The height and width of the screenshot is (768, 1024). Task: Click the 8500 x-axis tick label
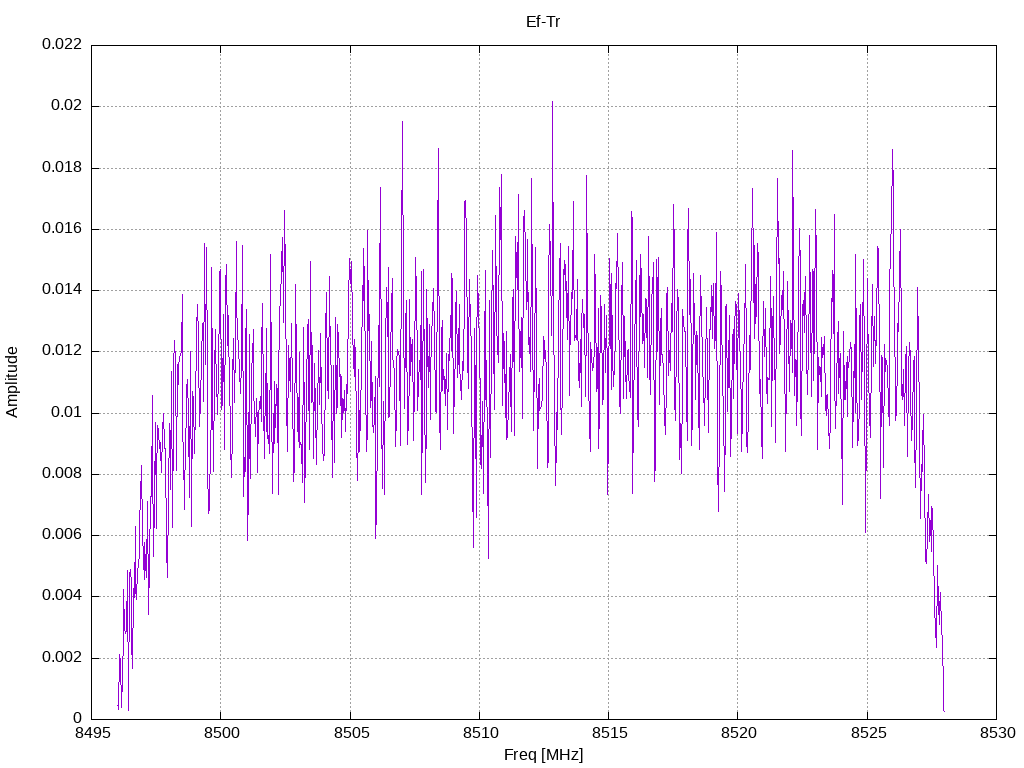pyautogui.click(x=221, y=733)
